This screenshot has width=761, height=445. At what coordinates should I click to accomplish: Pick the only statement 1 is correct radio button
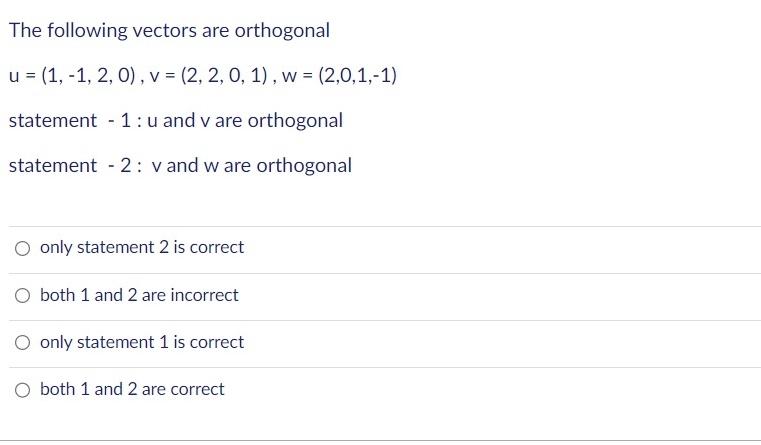[x=22, y=342]
